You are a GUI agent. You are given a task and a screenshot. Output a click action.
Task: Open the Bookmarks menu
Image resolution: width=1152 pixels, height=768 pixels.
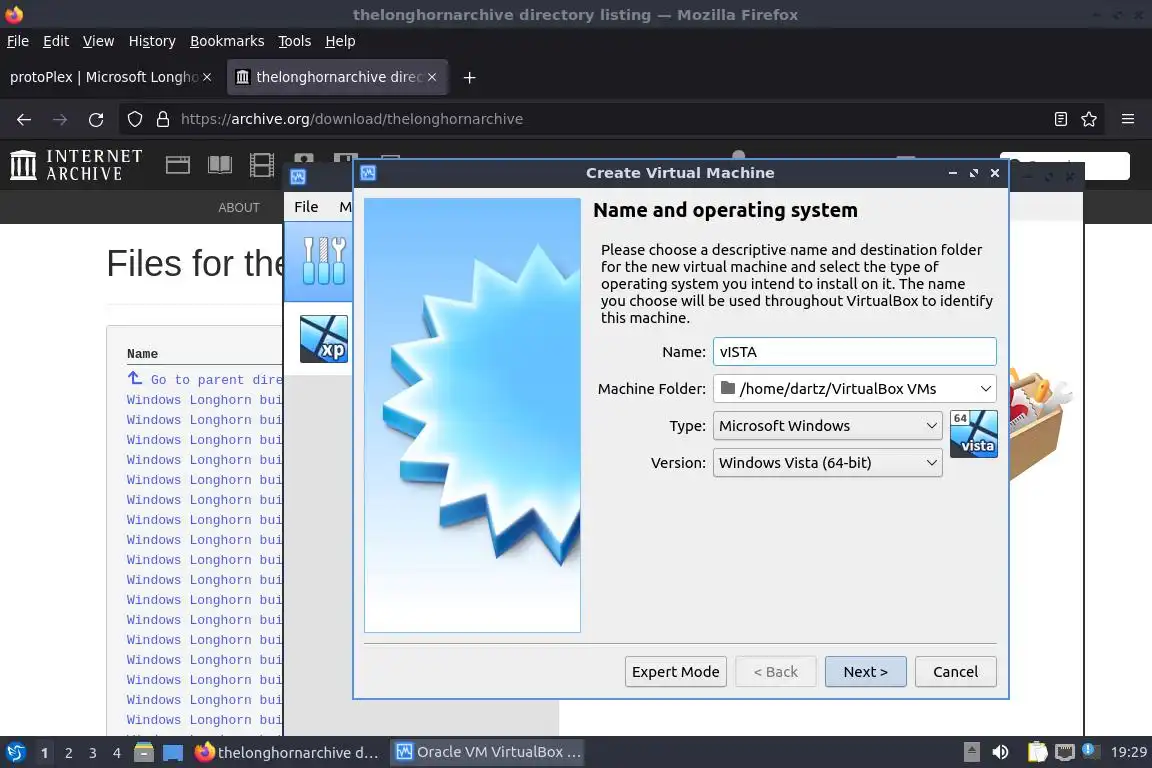click(x=227, y=41)
